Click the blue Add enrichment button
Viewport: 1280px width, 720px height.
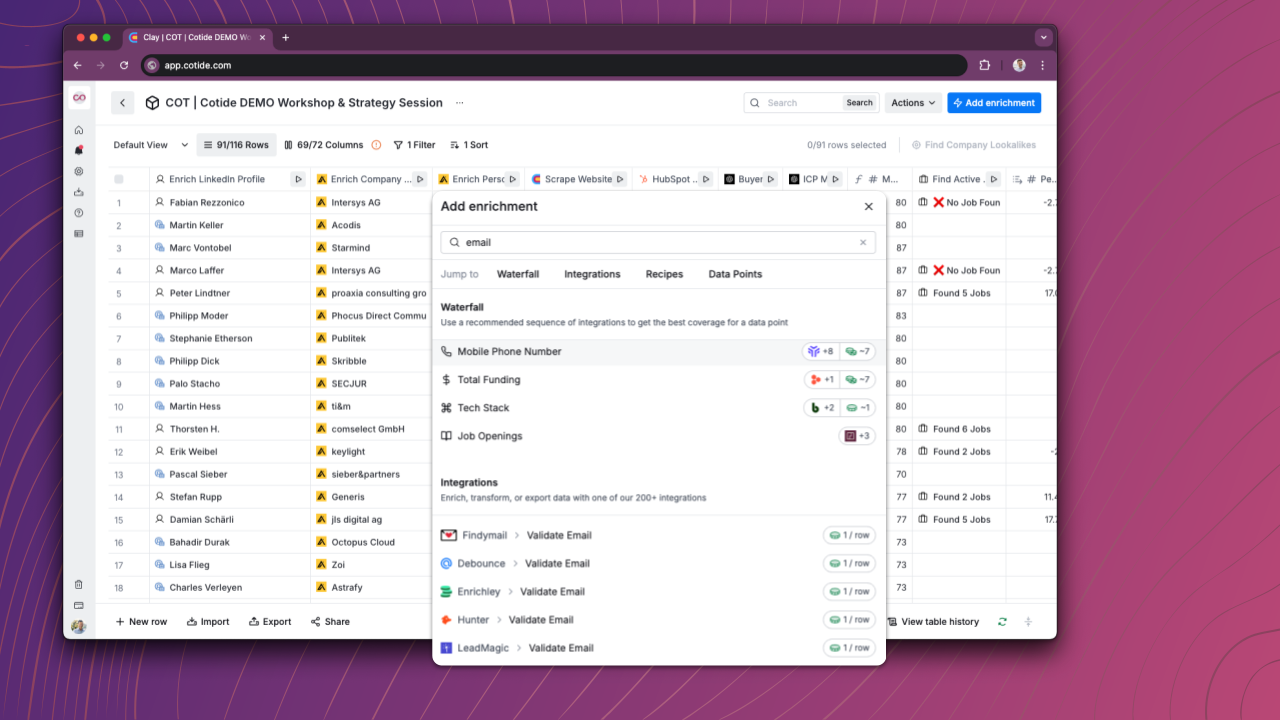point(994,103)
